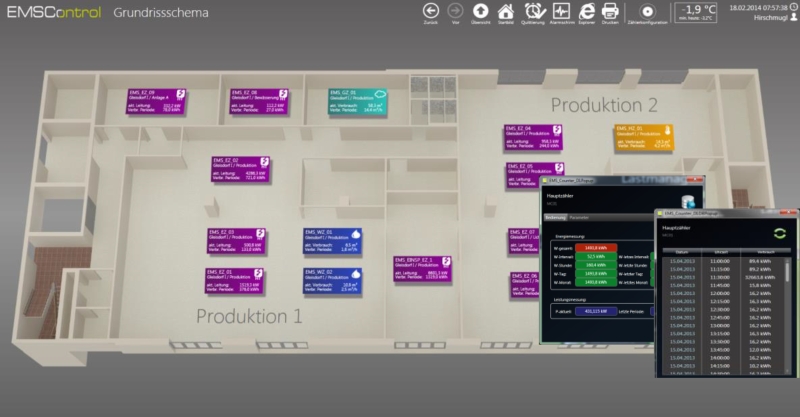Click the Datum column header
Screen dimensions: 800x417
682,252
